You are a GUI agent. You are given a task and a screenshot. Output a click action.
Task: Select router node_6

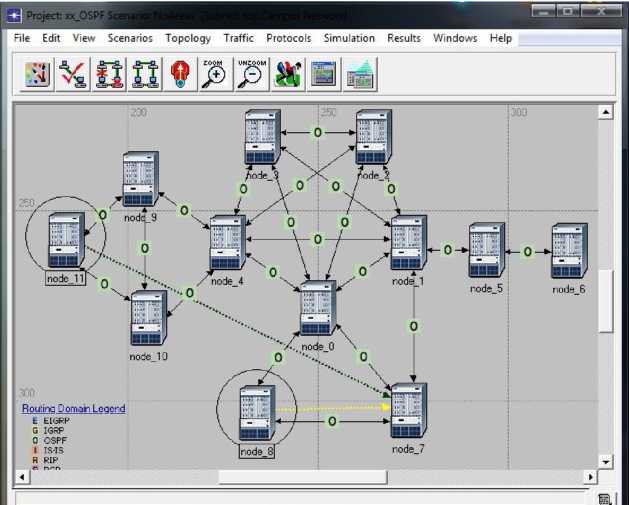pos(569,251)
